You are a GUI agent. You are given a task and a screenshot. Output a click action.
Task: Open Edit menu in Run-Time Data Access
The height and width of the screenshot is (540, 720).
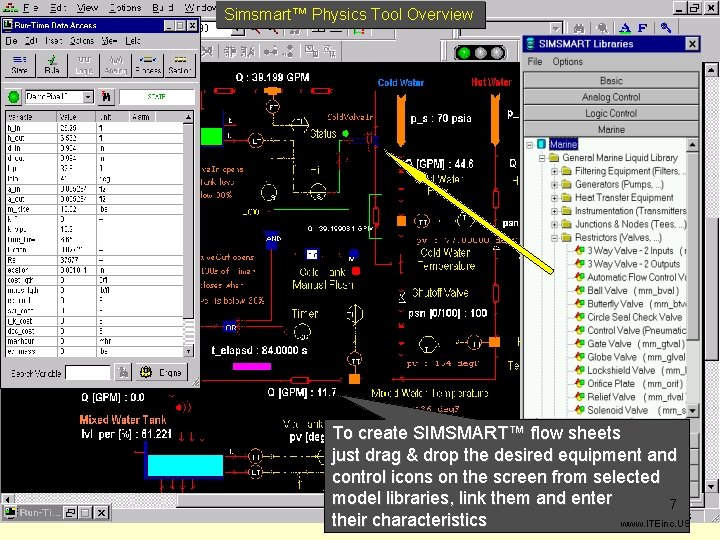click(x=31, y=41)
